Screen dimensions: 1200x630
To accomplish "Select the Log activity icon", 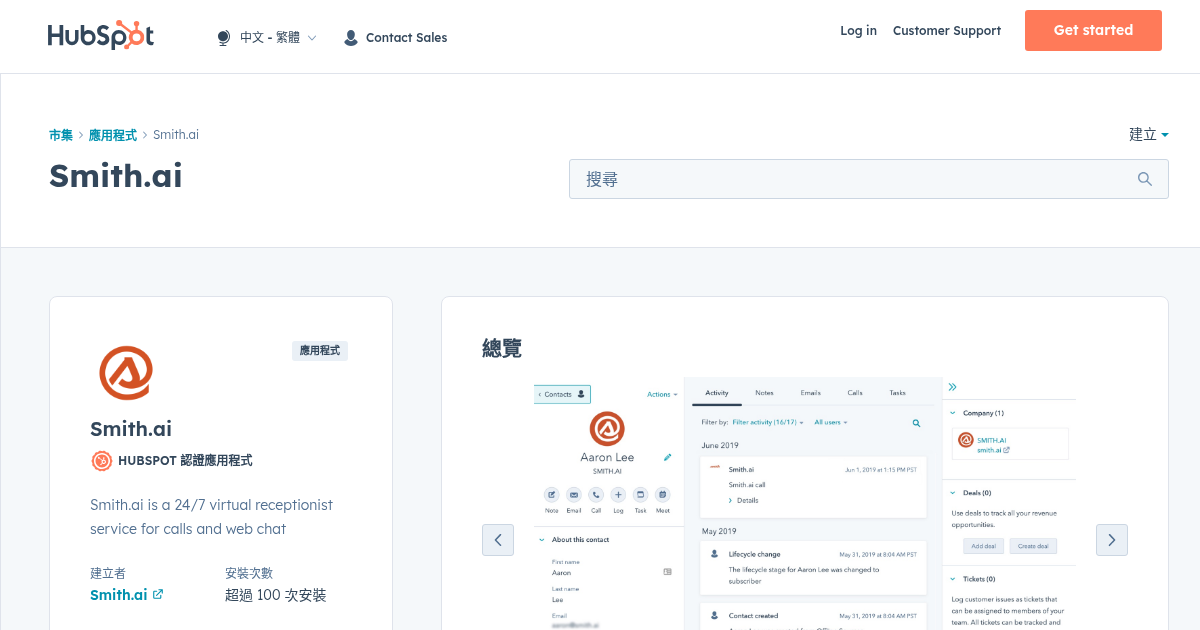I will pos(618,497).
